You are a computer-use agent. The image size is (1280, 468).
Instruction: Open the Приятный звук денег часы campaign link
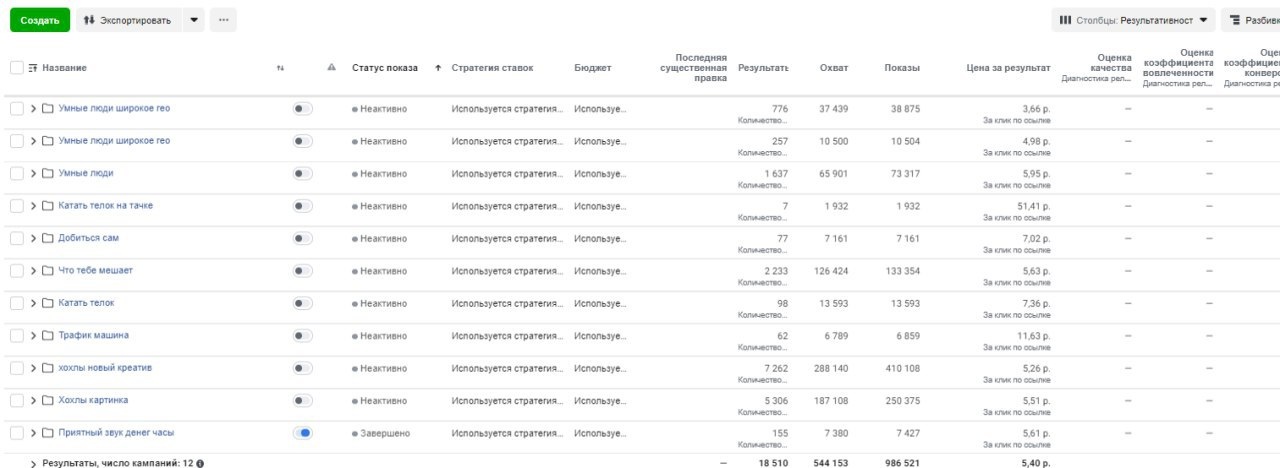pos(116,432)
